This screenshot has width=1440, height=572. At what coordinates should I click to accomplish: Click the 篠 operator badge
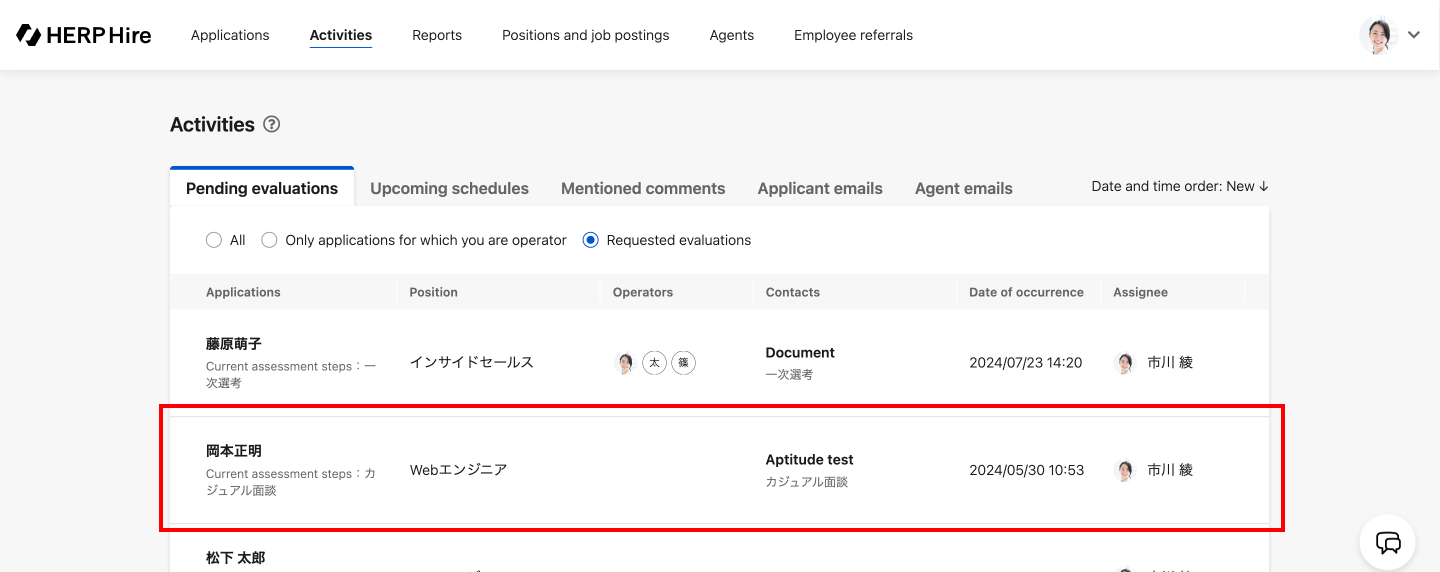point(683,363)
